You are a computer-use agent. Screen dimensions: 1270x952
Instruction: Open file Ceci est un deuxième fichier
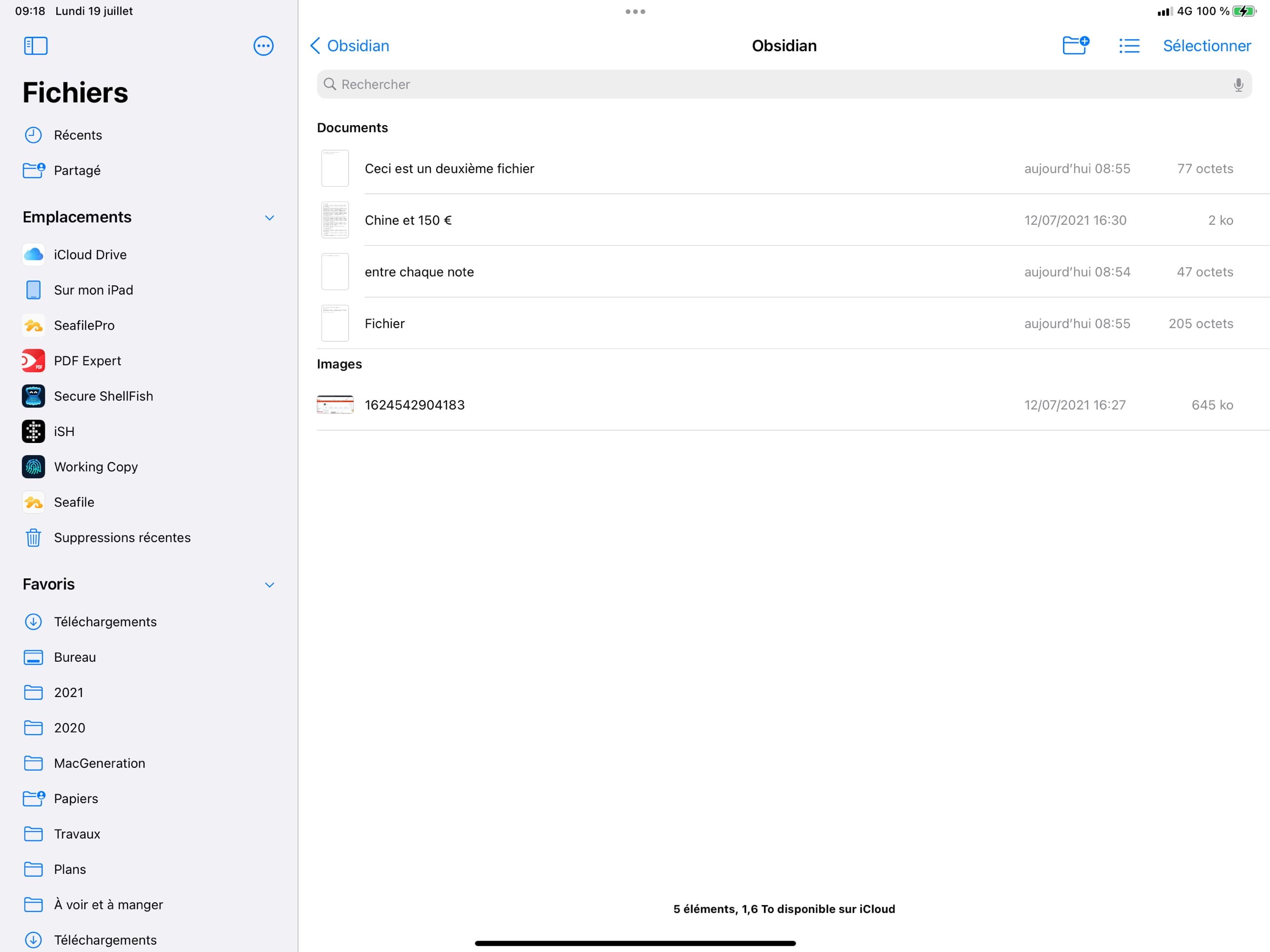point(793,168)
